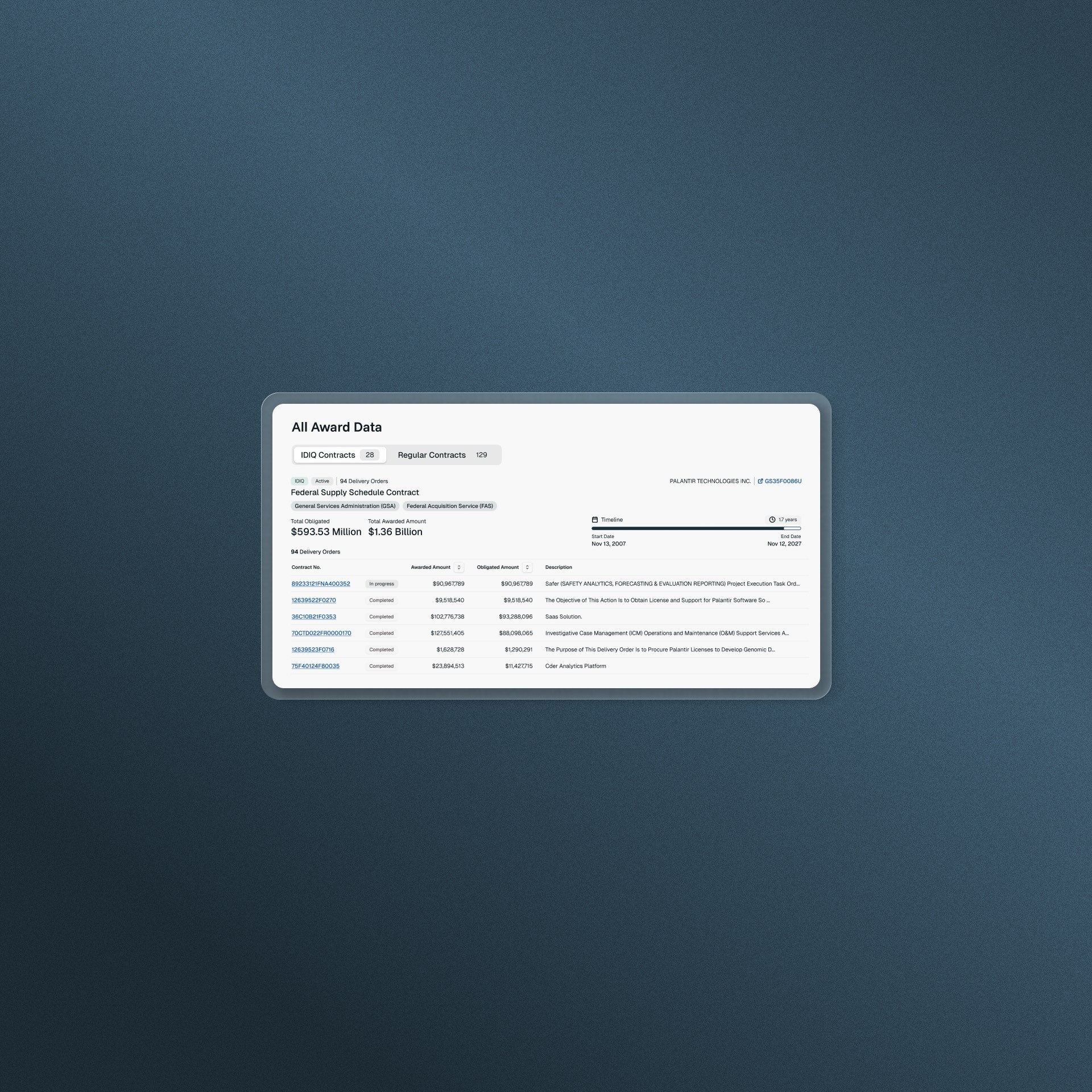Sort by Obligated Amount using the sort arrows
1092x1092 pixels.
coord(527,567)
